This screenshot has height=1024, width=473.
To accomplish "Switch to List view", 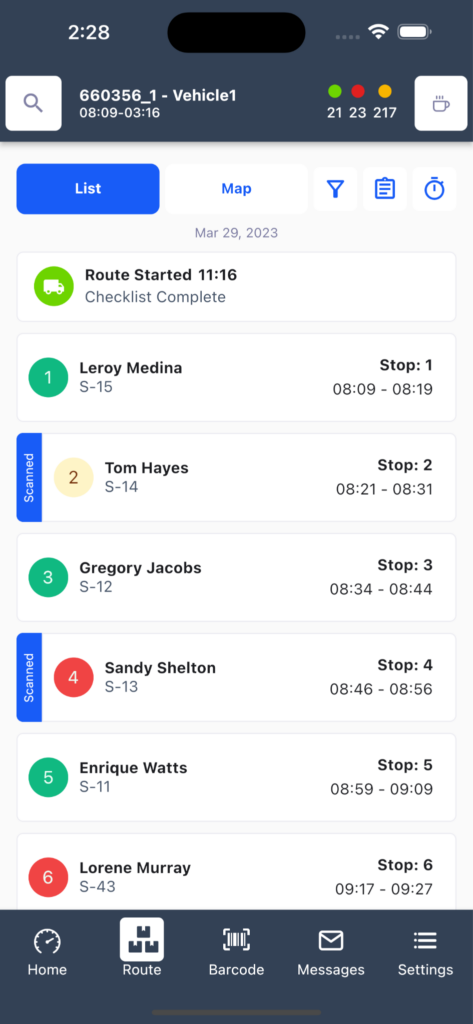I will click(x=88, y=189).
